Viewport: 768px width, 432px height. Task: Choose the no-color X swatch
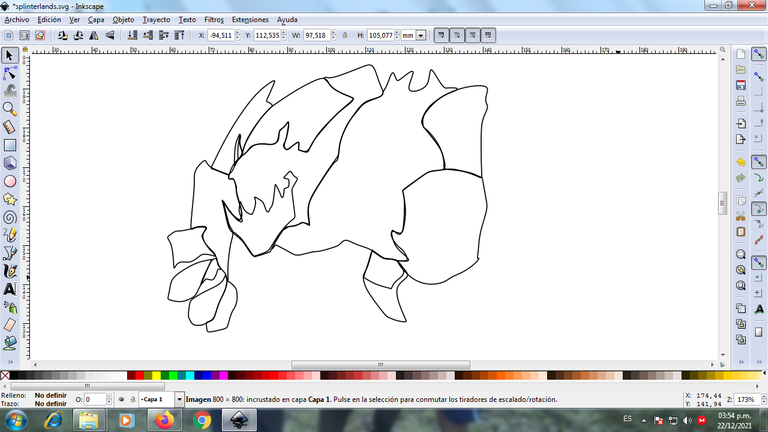click(x=5, y=376)
